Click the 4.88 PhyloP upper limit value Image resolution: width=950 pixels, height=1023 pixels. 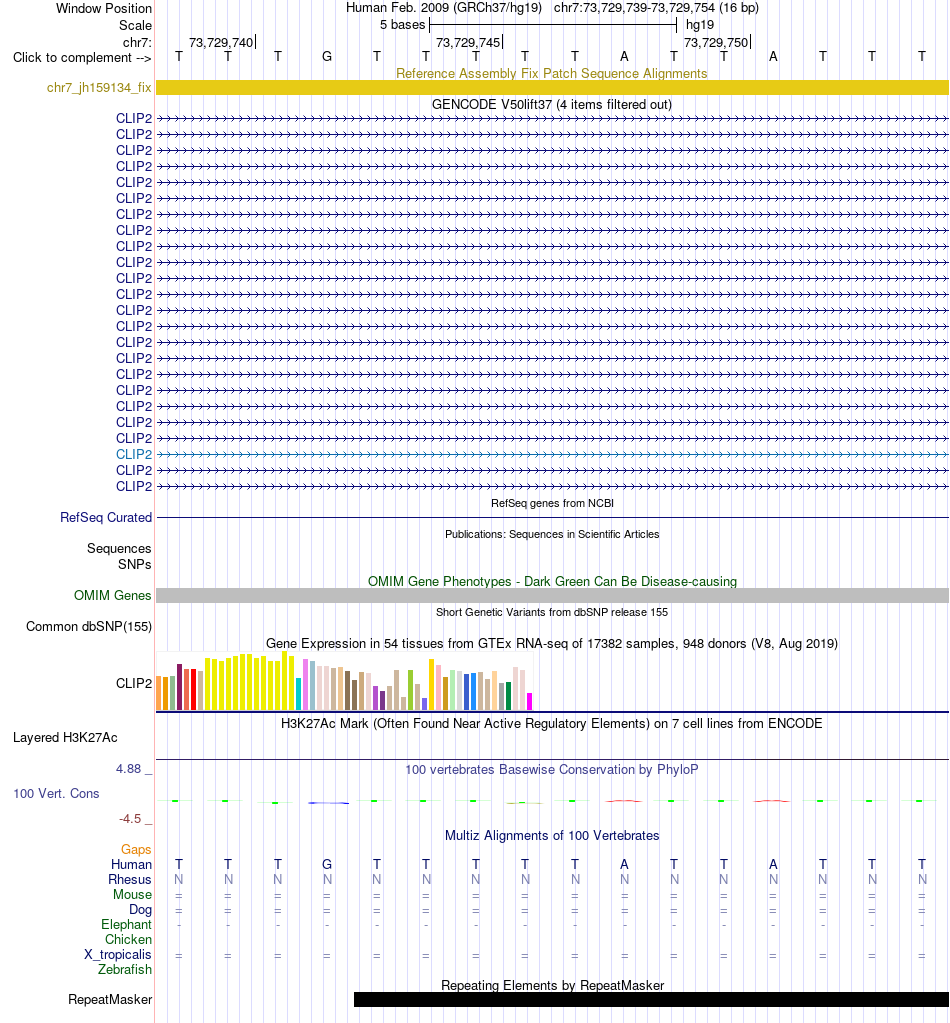[129, 769]
